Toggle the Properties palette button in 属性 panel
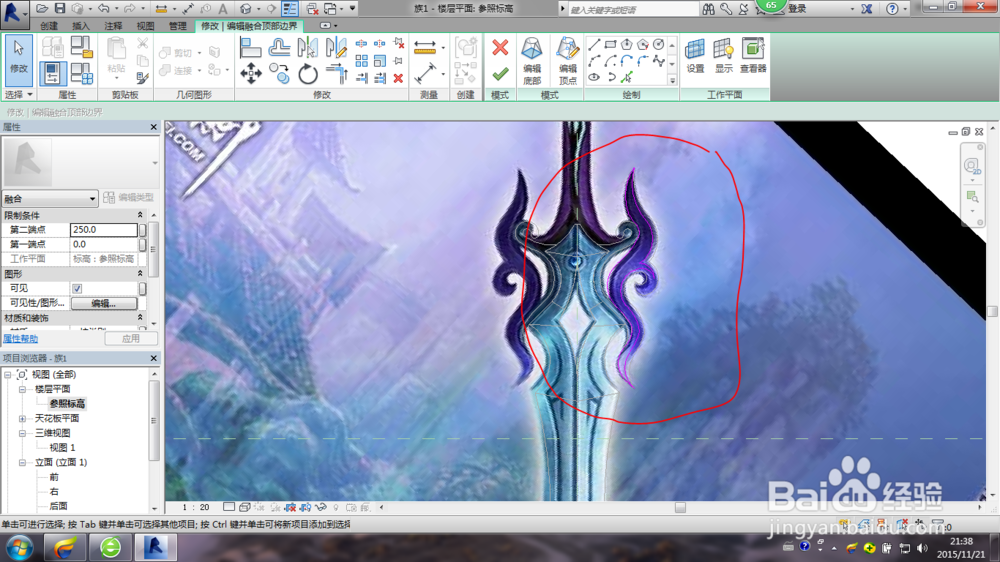Viewport: 1000px width, 562px height. (52, 73)
